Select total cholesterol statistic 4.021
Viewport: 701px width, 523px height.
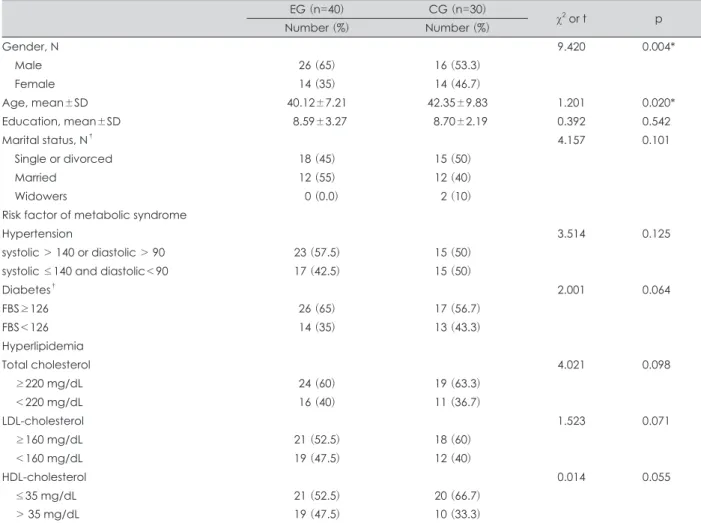coord(571,365)
